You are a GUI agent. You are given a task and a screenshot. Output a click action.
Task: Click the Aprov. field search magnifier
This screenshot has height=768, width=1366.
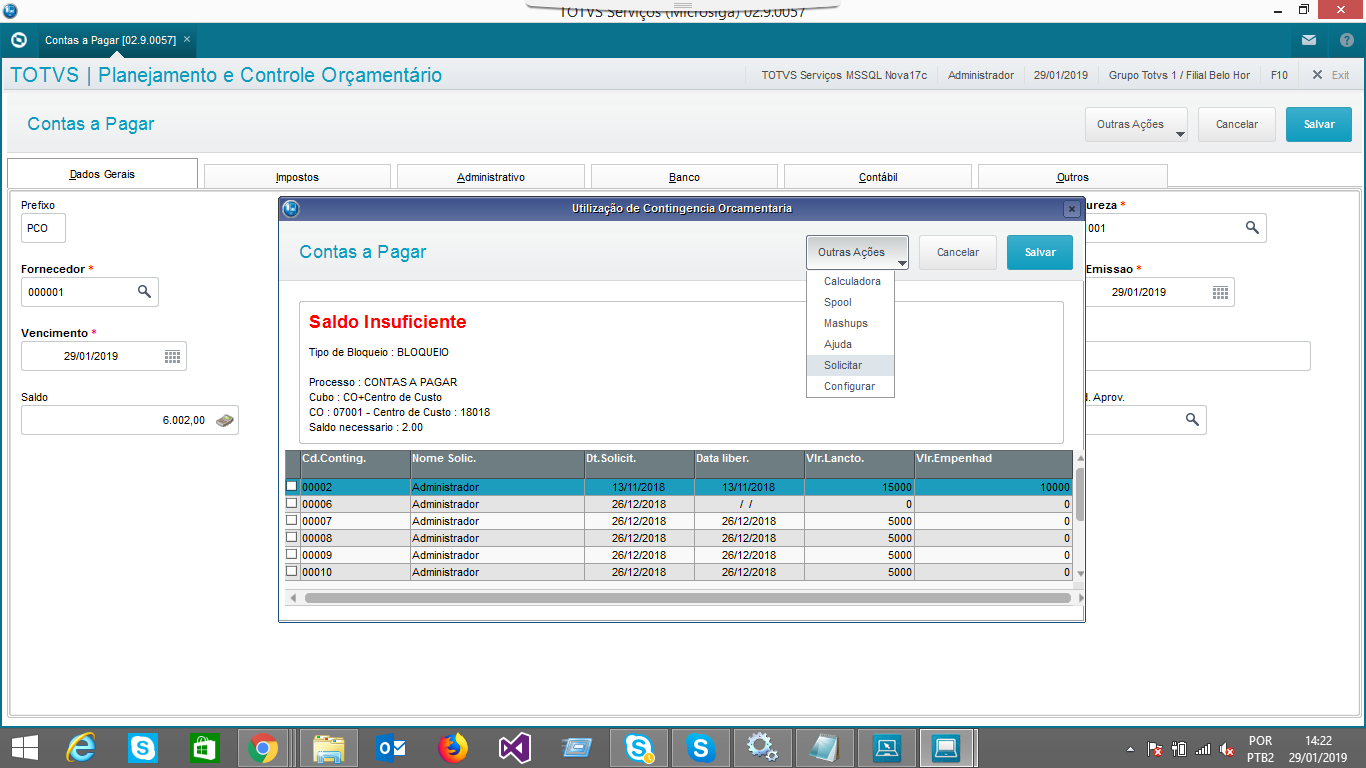click(1192, 420)
